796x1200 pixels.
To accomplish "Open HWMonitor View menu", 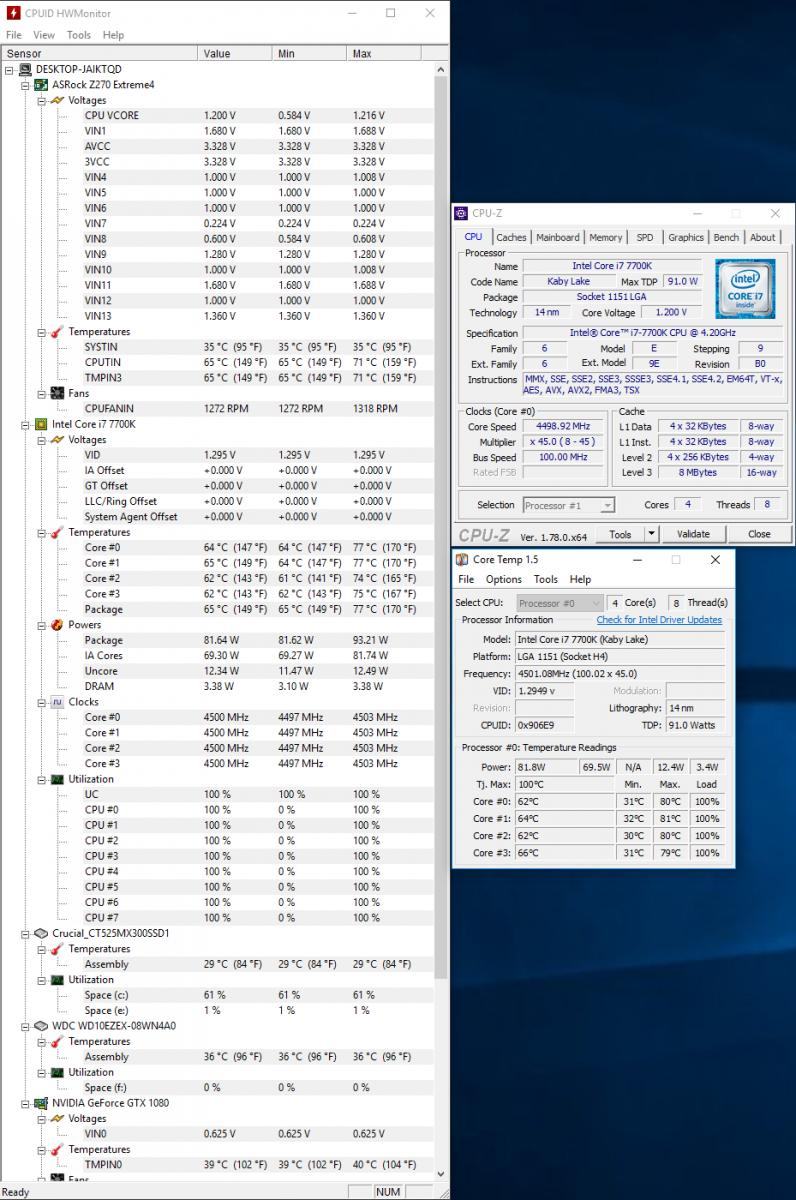I will (44, 35).
